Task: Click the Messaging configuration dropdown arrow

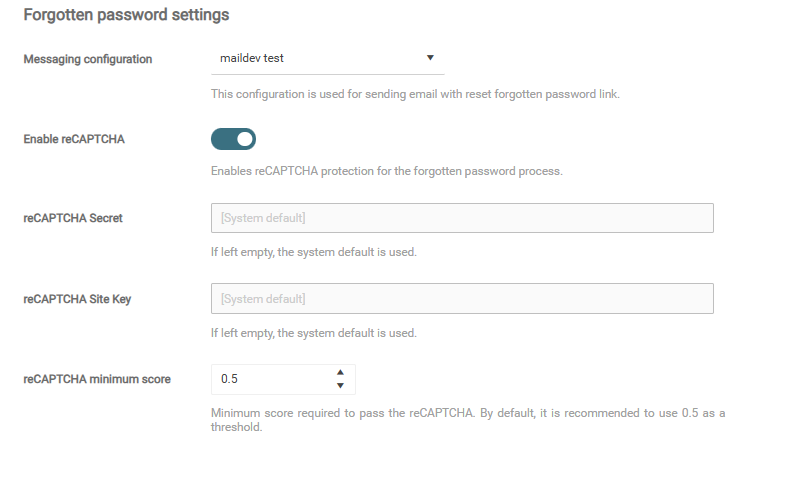Action: 430,58
